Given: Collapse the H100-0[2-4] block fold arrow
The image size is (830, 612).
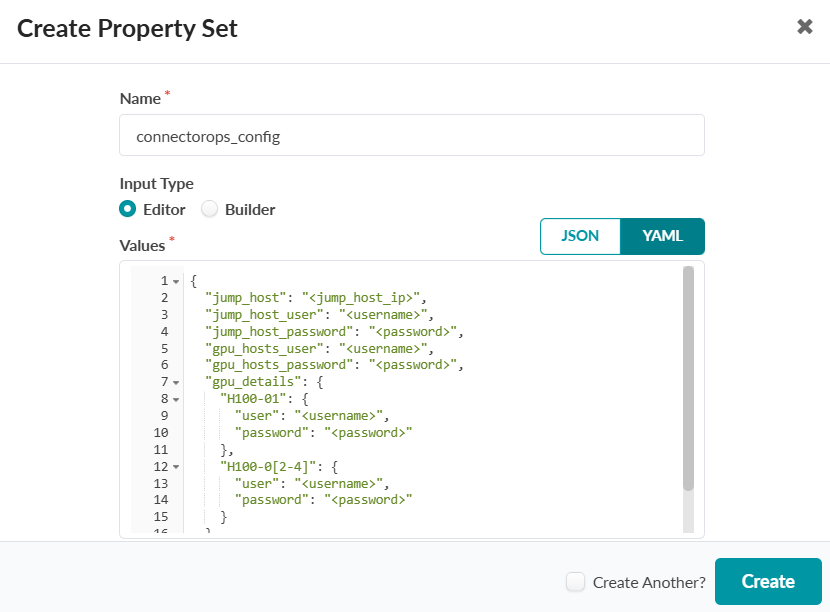Looking at the screenshot, I should pos(176,467).
